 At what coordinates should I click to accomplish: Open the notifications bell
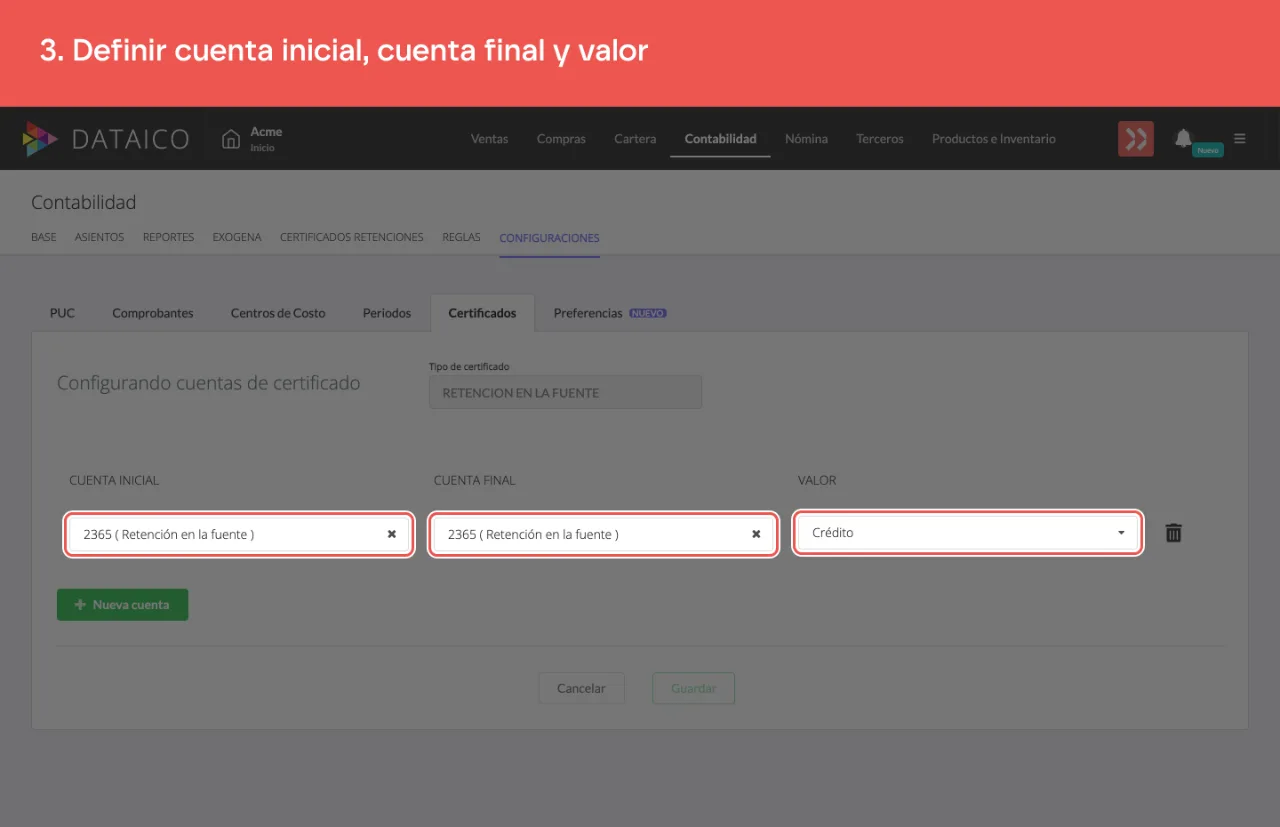pos(1183,138)
